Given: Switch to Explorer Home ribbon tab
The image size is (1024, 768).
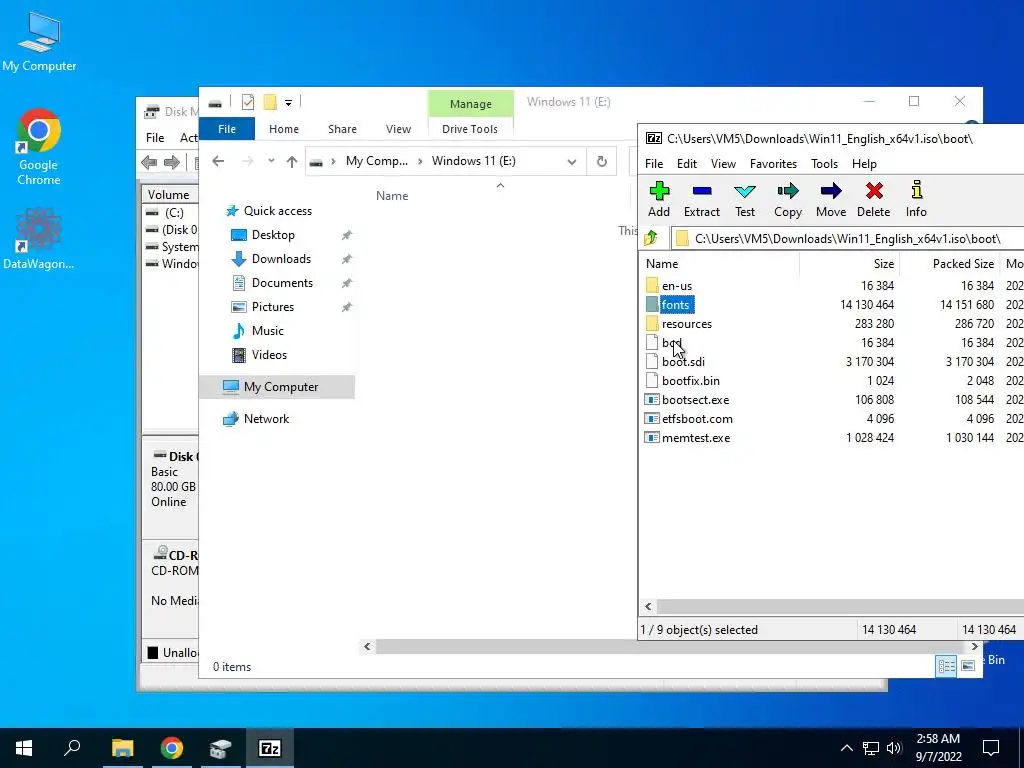Looking at the screenshot, I should click(x=283, y=129).
